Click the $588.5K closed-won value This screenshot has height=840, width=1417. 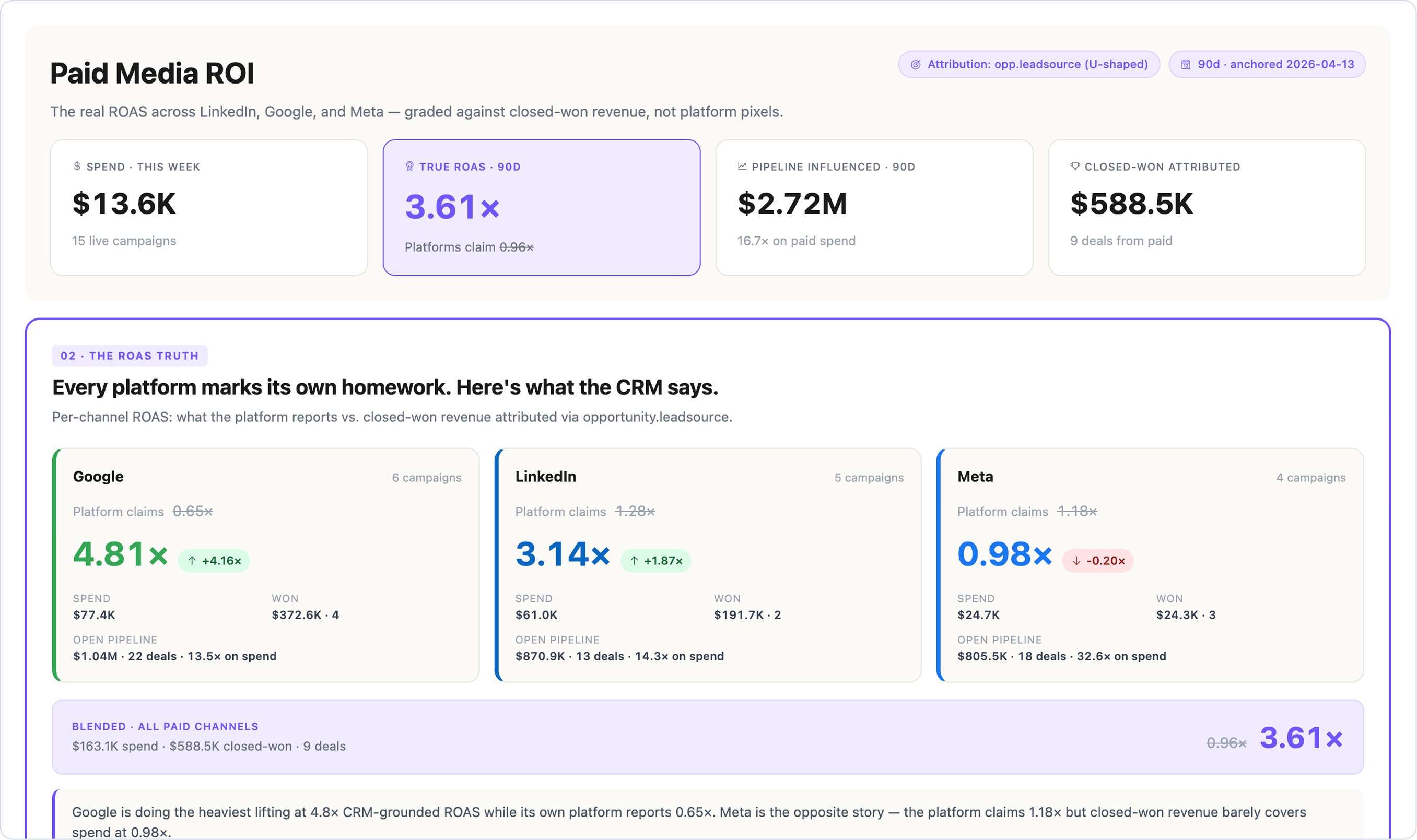[1132, 204]
